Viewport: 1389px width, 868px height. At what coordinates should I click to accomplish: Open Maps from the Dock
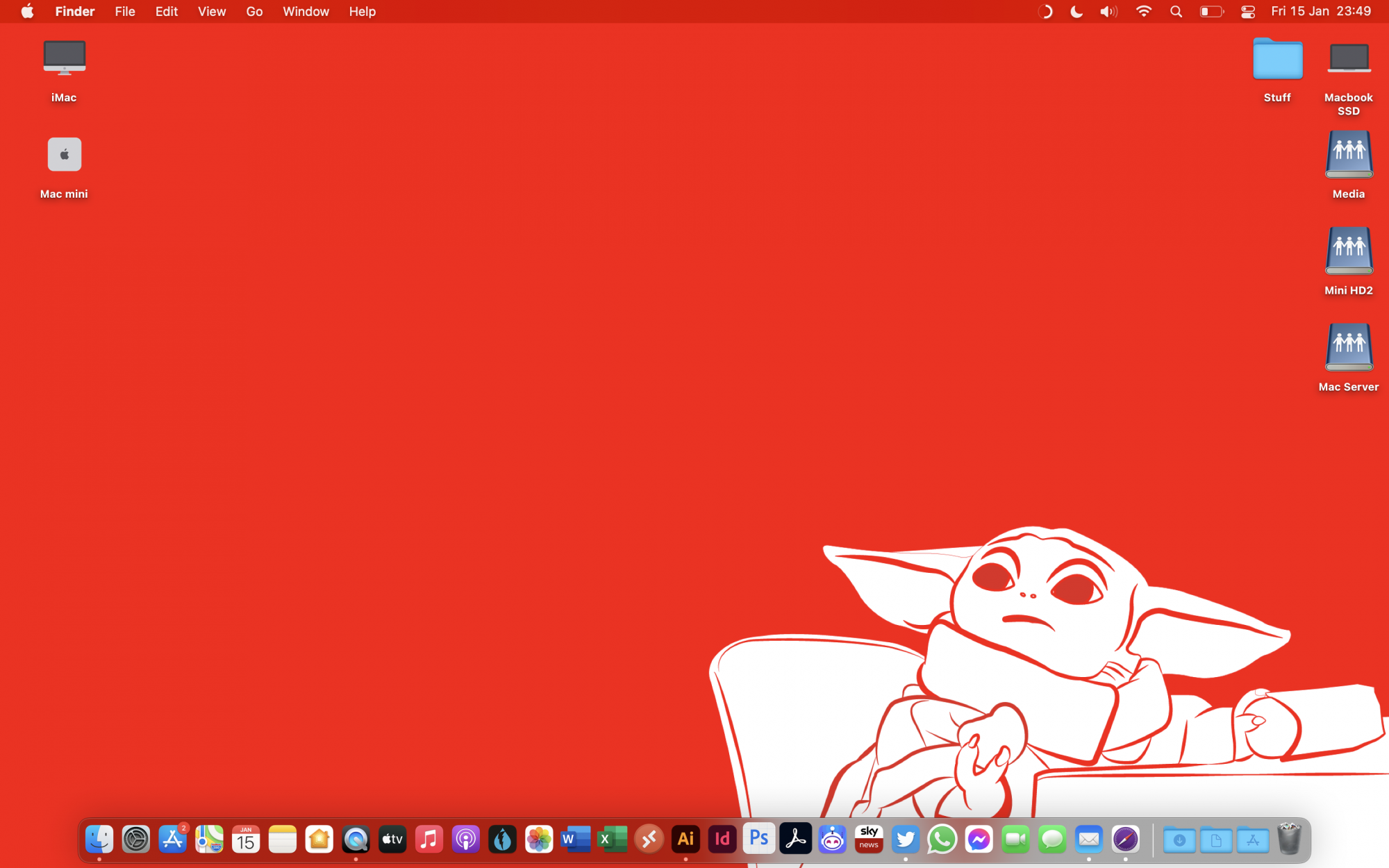[x=209, y=840]
